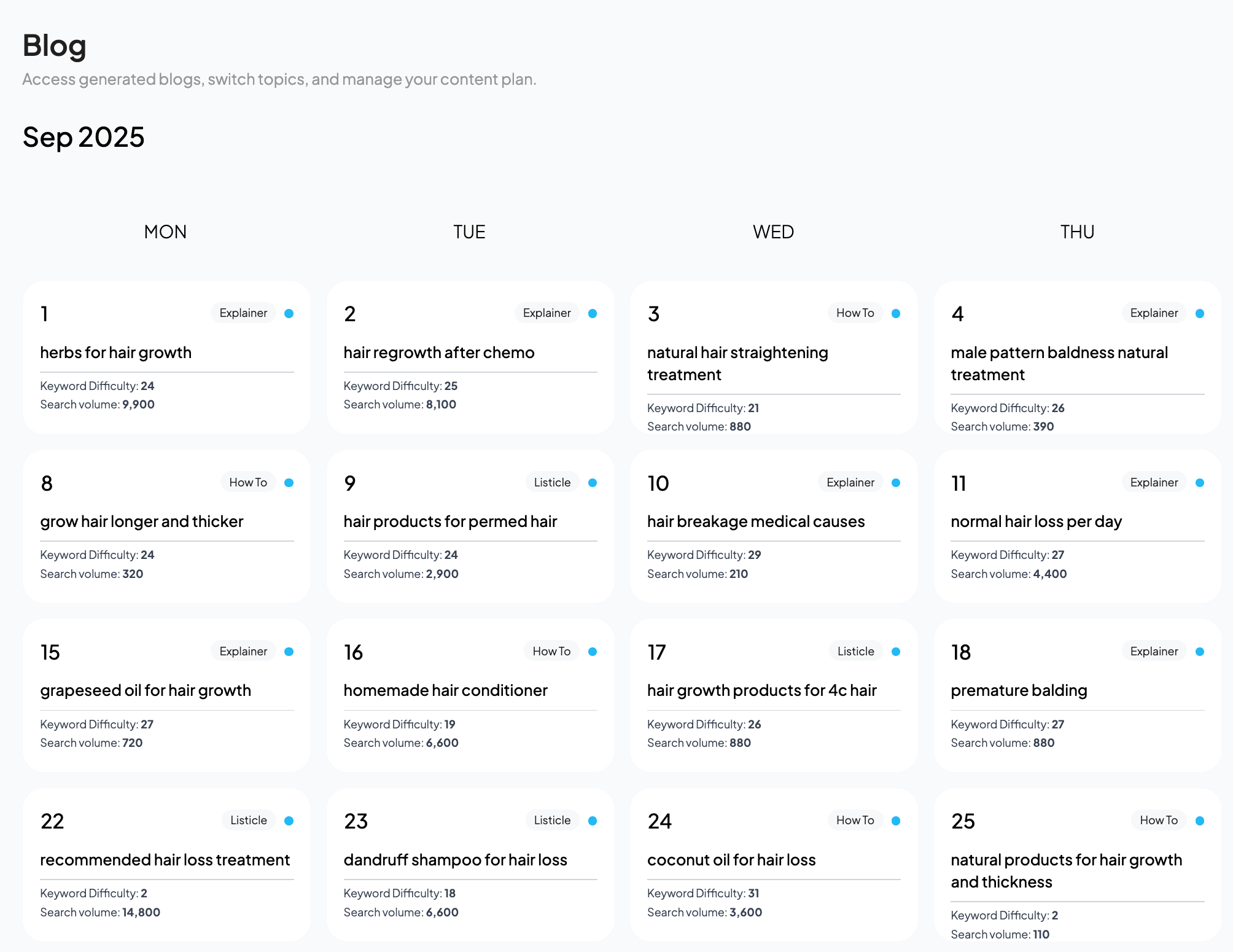Toggle the 'Explainer' pill on the Sep 1 card

pos(243,313)
